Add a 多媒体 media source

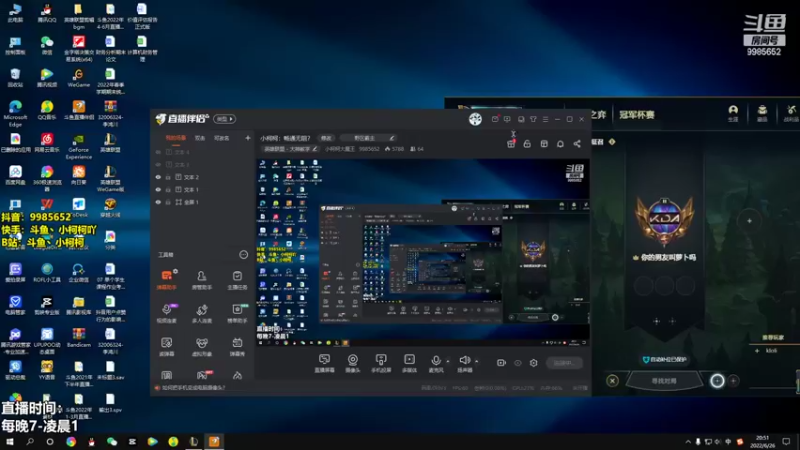pos(409,363)
